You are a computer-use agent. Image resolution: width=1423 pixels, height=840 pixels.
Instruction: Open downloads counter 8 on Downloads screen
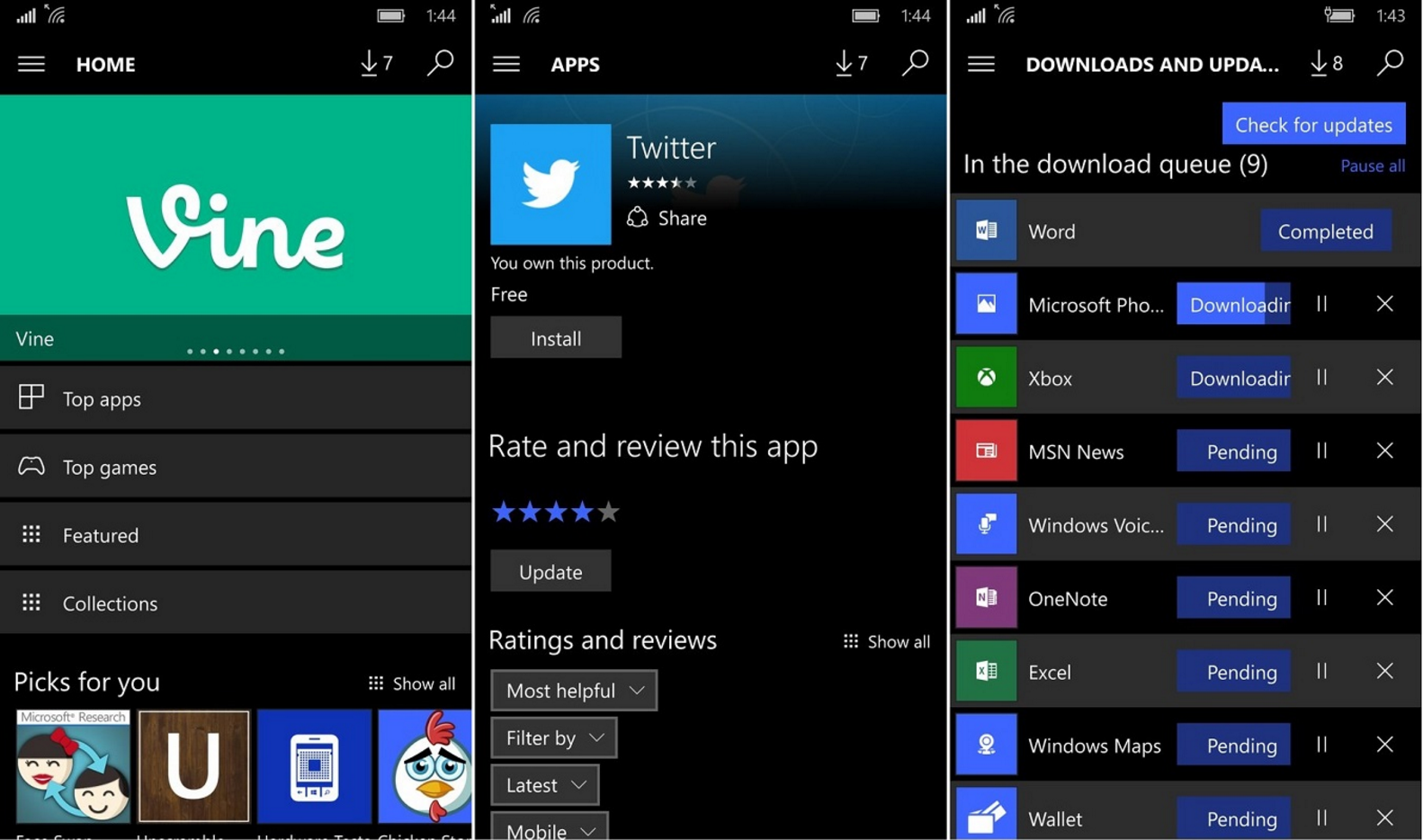1327,64
